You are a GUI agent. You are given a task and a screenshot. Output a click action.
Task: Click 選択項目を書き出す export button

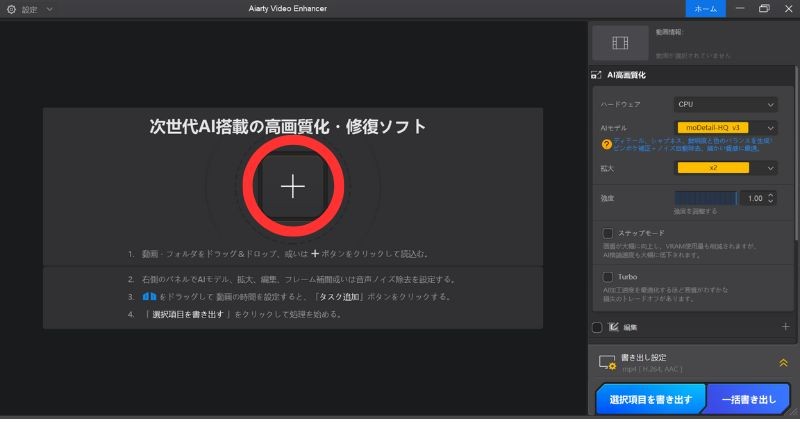(651, 399)
